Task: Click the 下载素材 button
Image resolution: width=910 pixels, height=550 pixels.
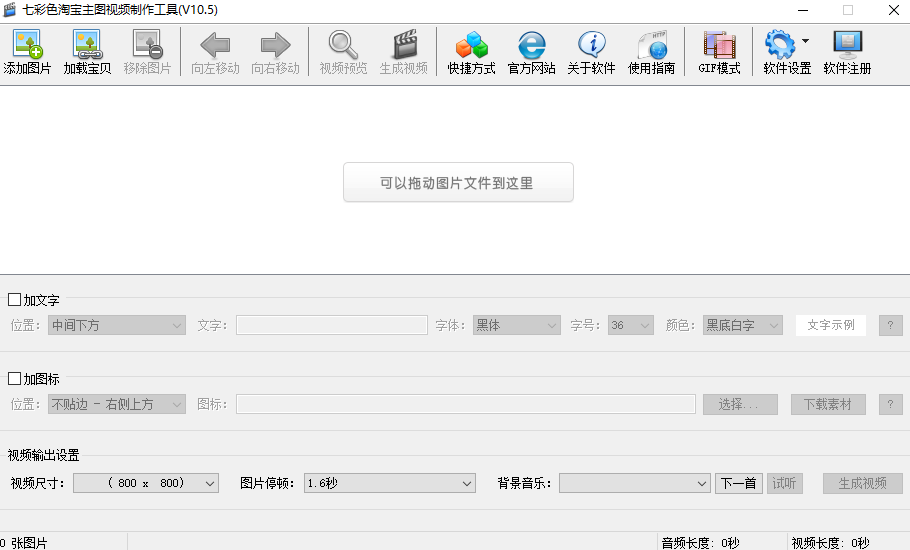Action: pos(828,404)
